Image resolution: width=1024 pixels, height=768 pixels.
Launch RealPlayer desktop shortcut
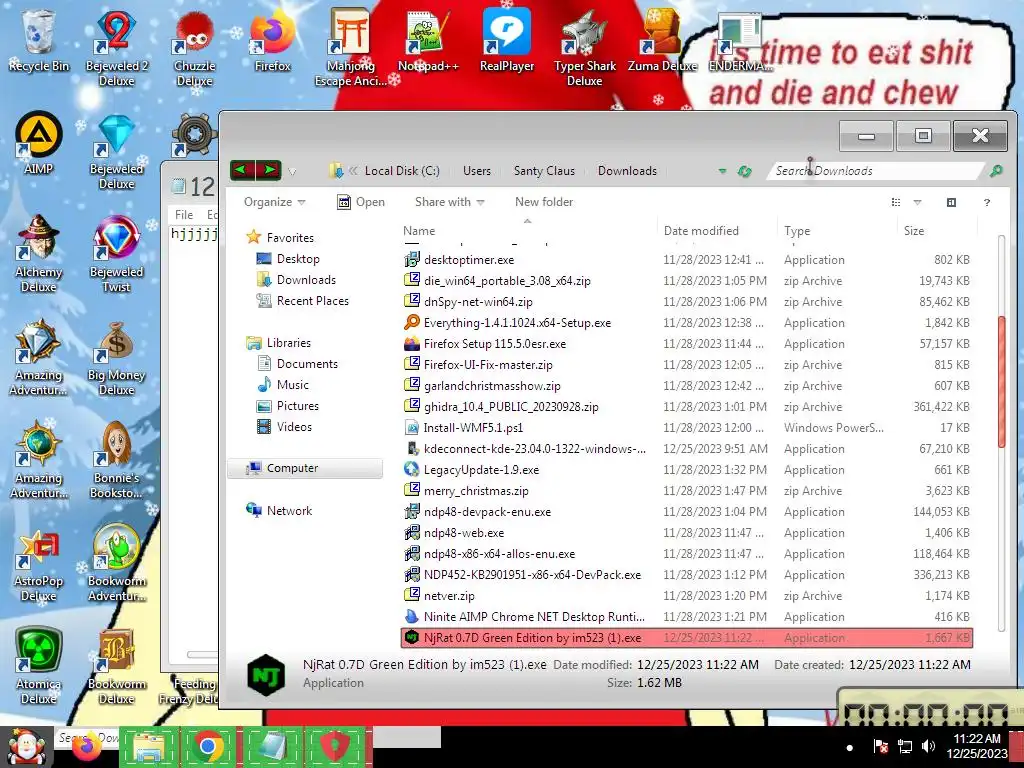[x=507, y=40]
